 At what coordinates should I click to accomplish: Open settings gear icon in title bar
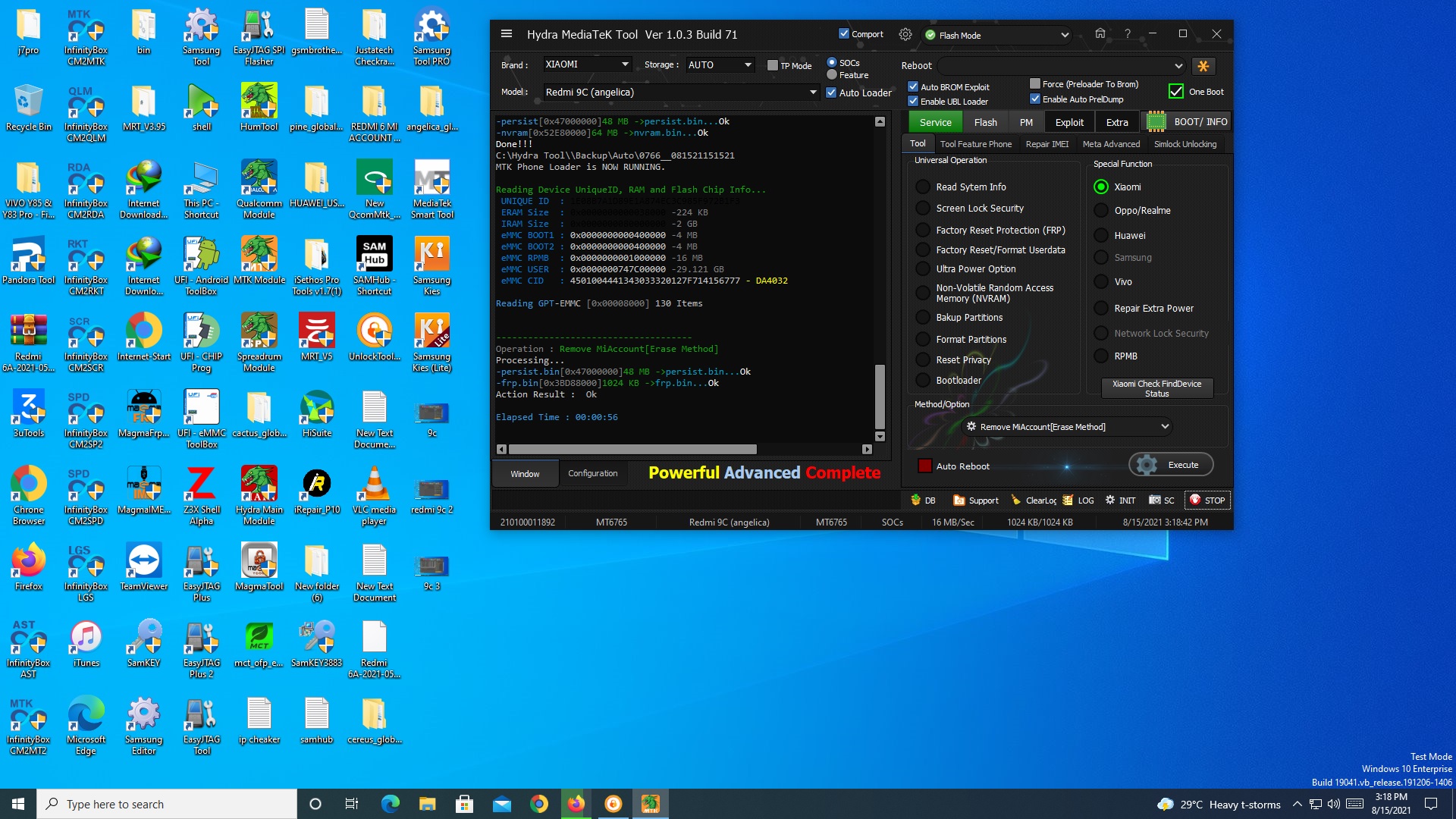pyautogui.click(x=905, y=34)
